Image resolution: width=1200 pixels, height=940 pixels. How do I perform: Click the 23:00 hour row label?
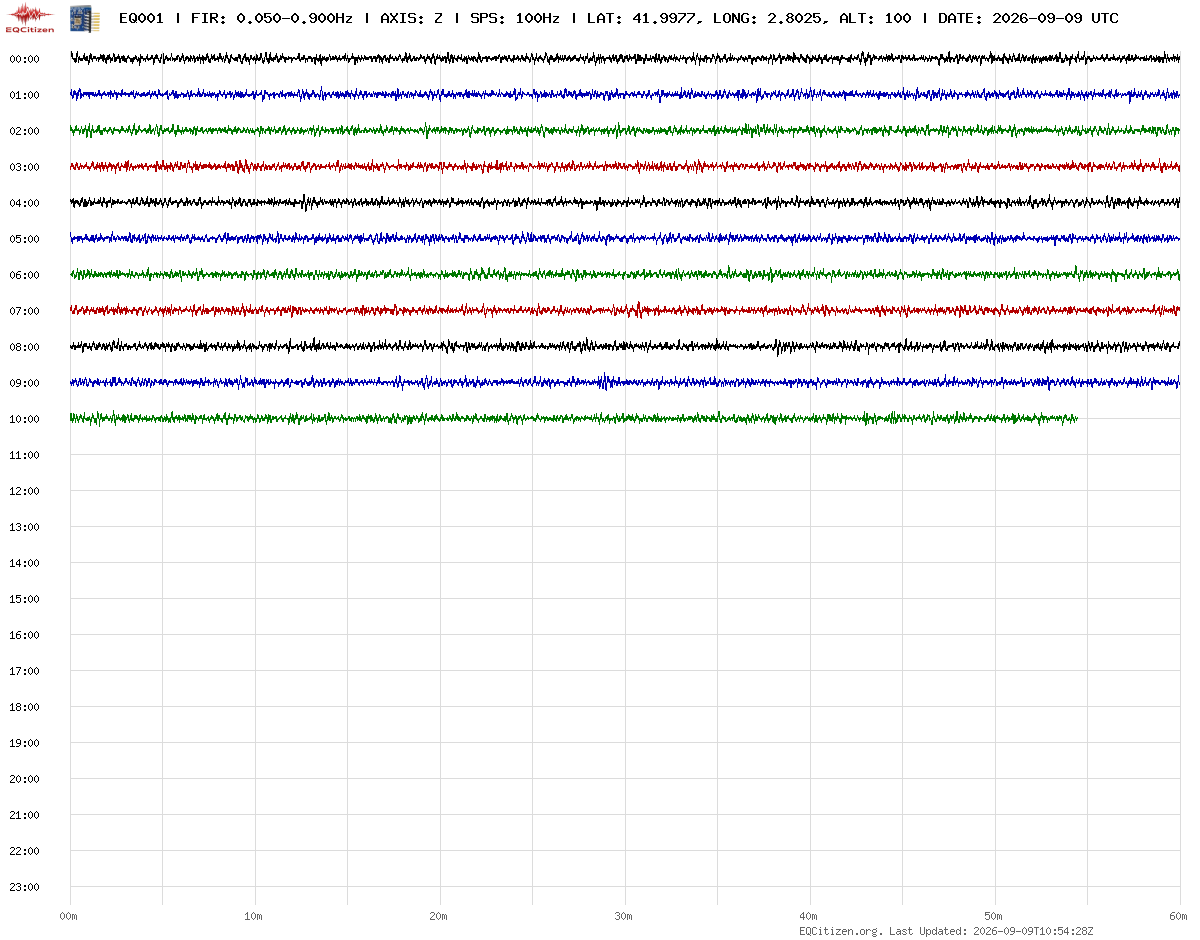(x=24, y=887)
